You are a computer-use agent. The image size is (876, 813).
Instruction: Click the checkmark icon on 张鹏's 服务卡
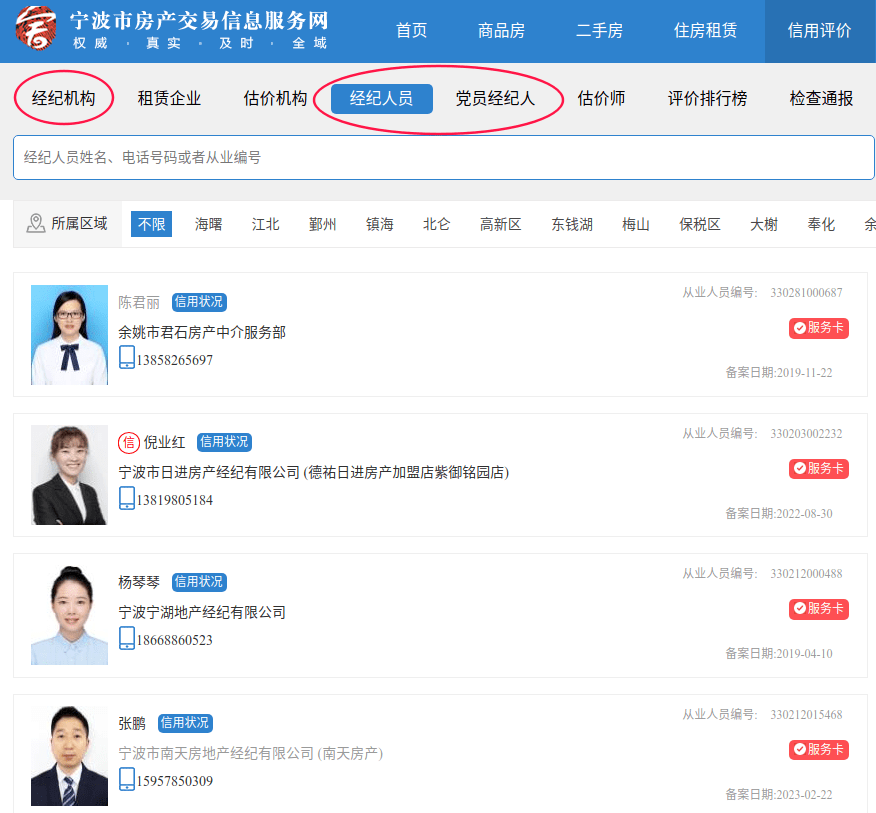[799, 749]
